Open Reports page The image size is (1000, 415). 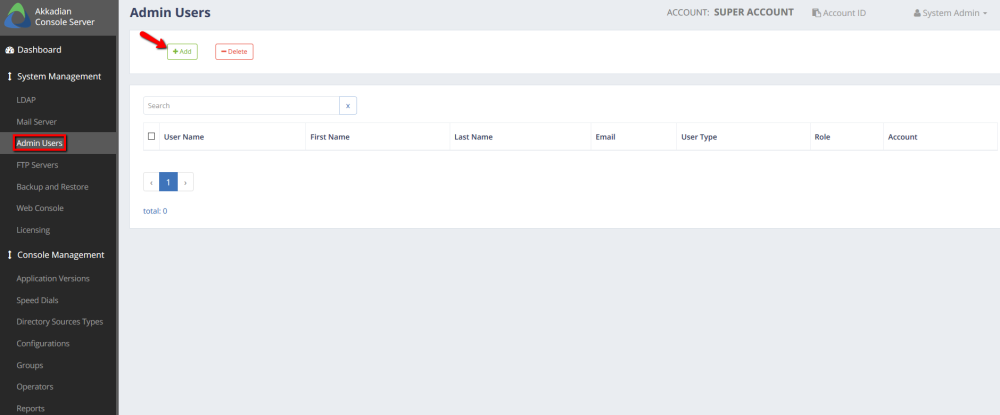click(30, 408)
